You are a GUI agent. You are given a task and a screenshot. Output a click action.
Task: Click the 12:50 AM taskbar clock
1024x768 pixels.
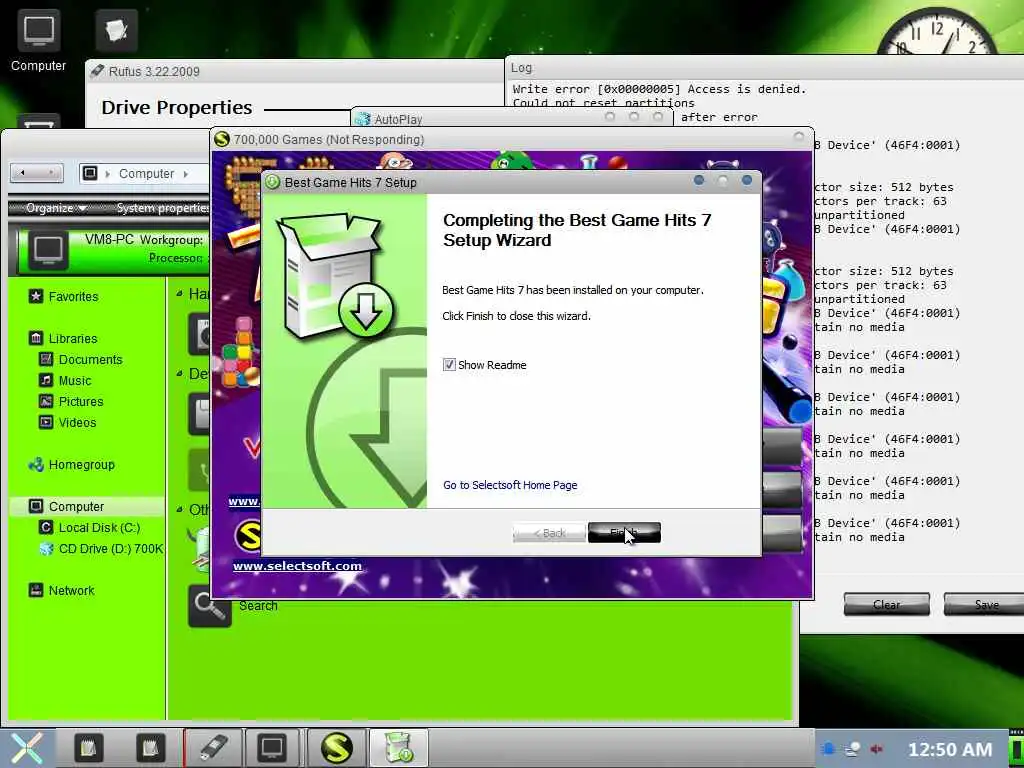[x=950, y=750]
